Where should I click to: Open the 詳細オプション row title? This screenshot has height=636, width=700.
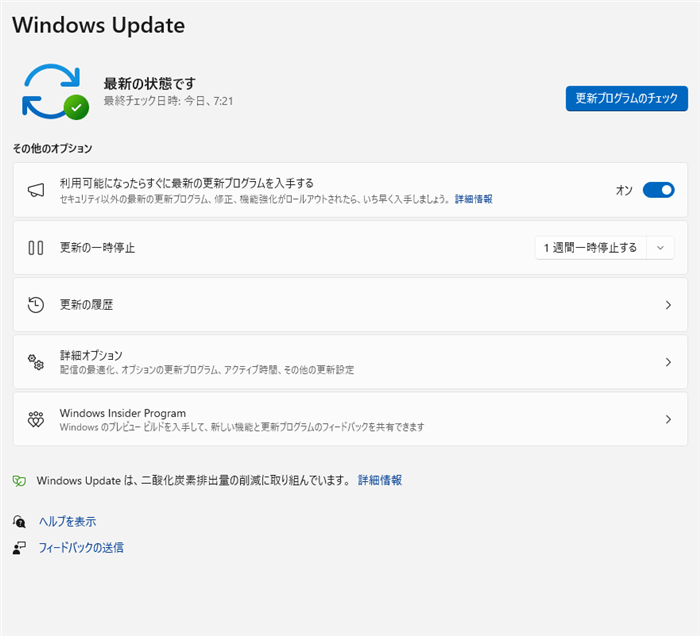(x=91, y=355)
